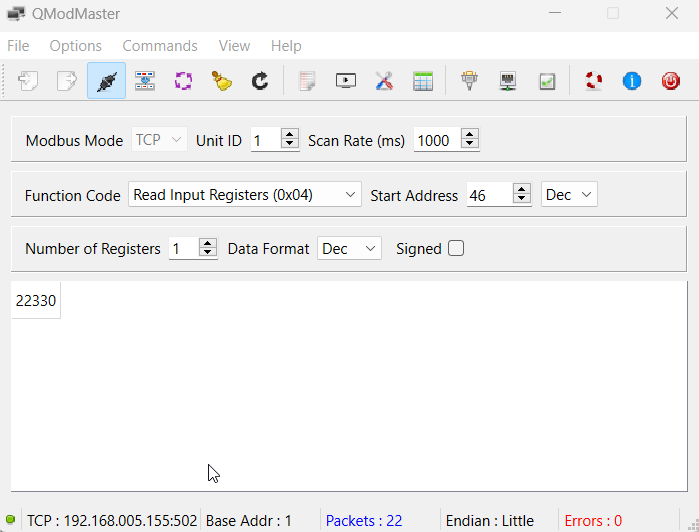699x532 pixels.
Task: Increase Unit ID with up arrow
Action: coord(290,134)
